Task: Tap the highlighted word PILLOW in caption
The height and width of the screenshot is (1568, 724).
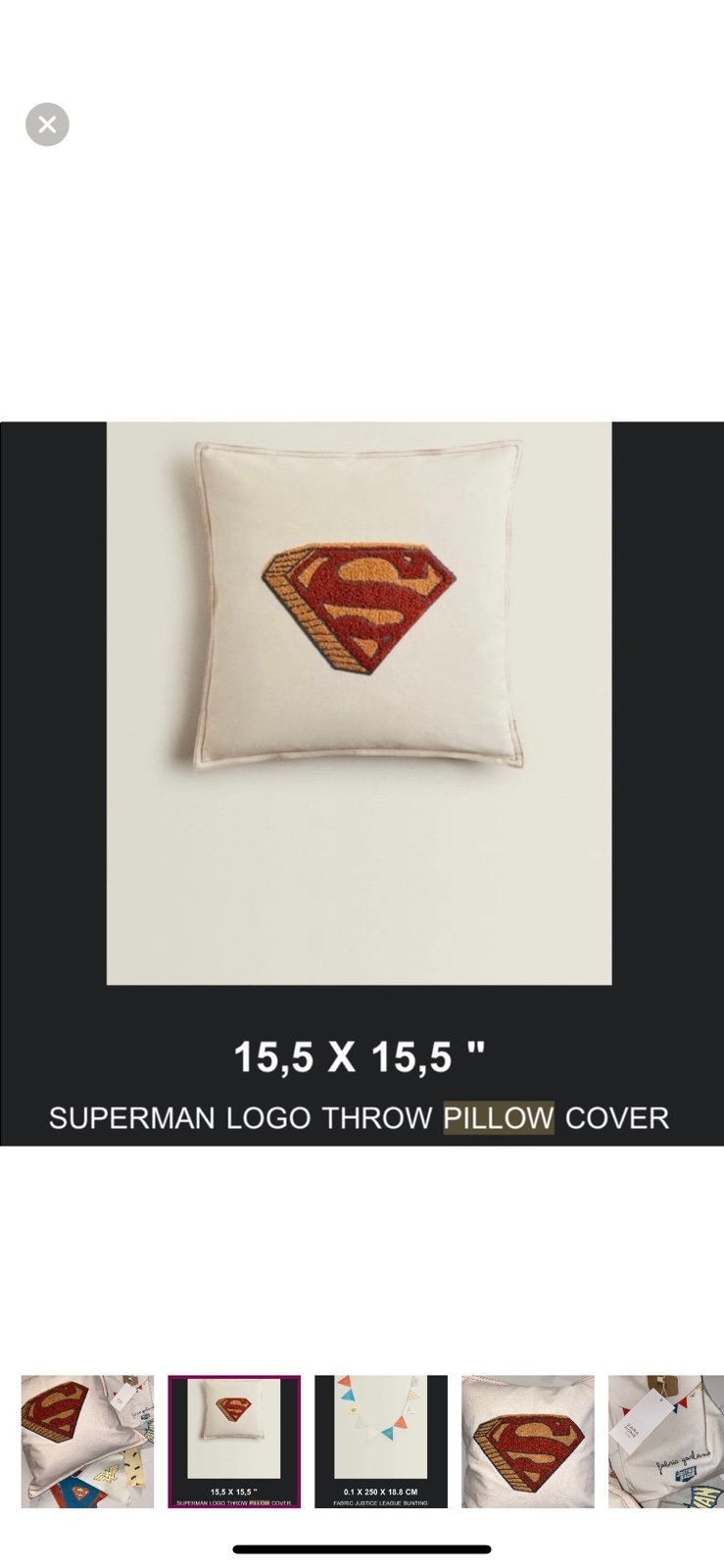Action: click(499, 1117)
